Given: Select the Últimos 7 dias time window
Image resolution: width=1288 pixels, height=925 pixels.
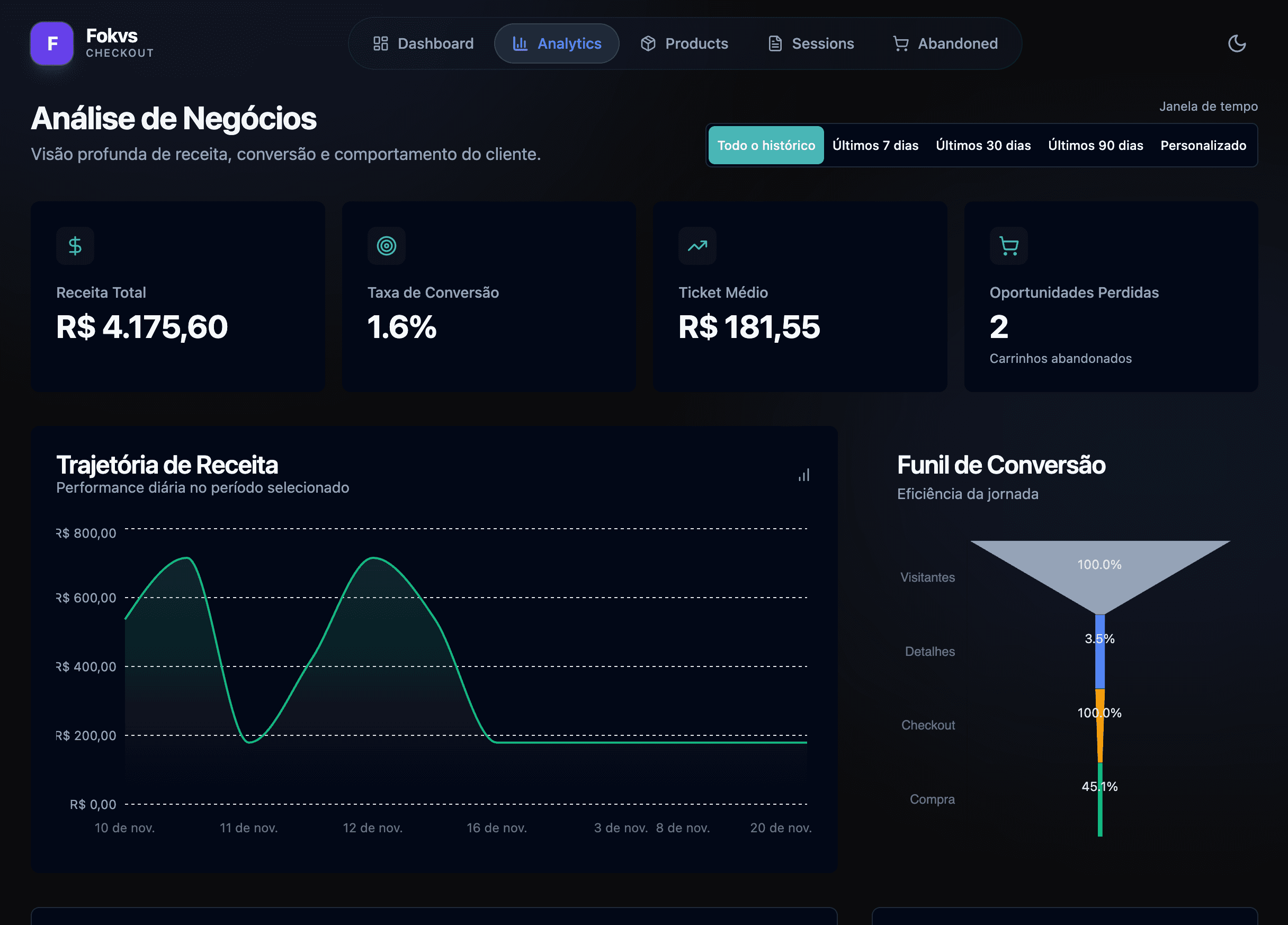Looking at the screenshot, I should (x=875, y=145).
